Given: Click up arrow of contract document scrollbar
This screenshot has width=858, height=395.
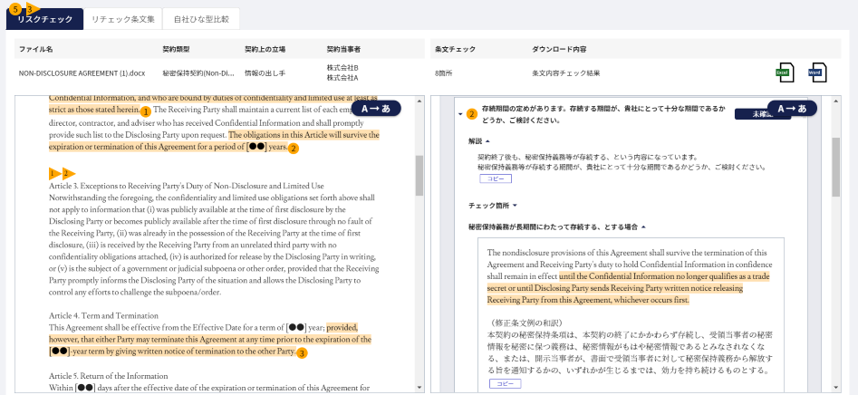Looking at the screenshot, I should [x=419, y=101].
